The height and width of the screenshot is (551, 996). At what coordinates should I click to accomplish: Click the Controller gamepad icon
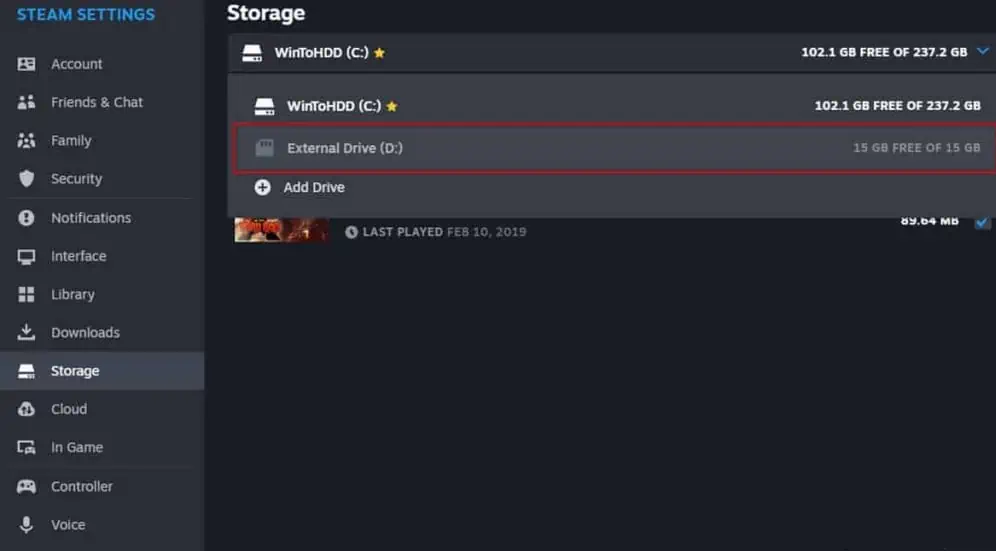27,486
